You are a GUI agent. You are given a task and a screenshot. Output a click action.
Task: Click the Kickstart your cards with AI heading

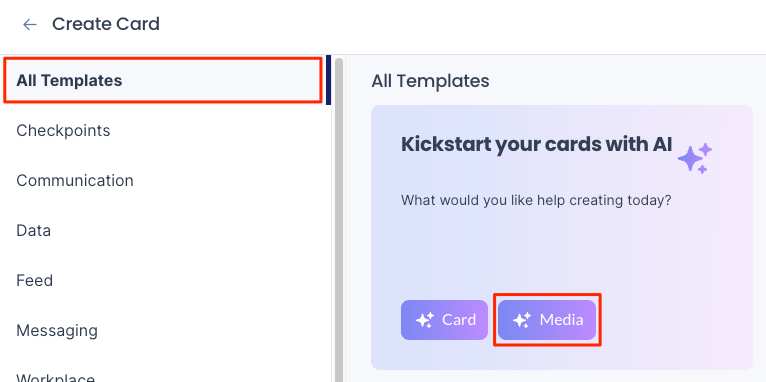(536, 145)
